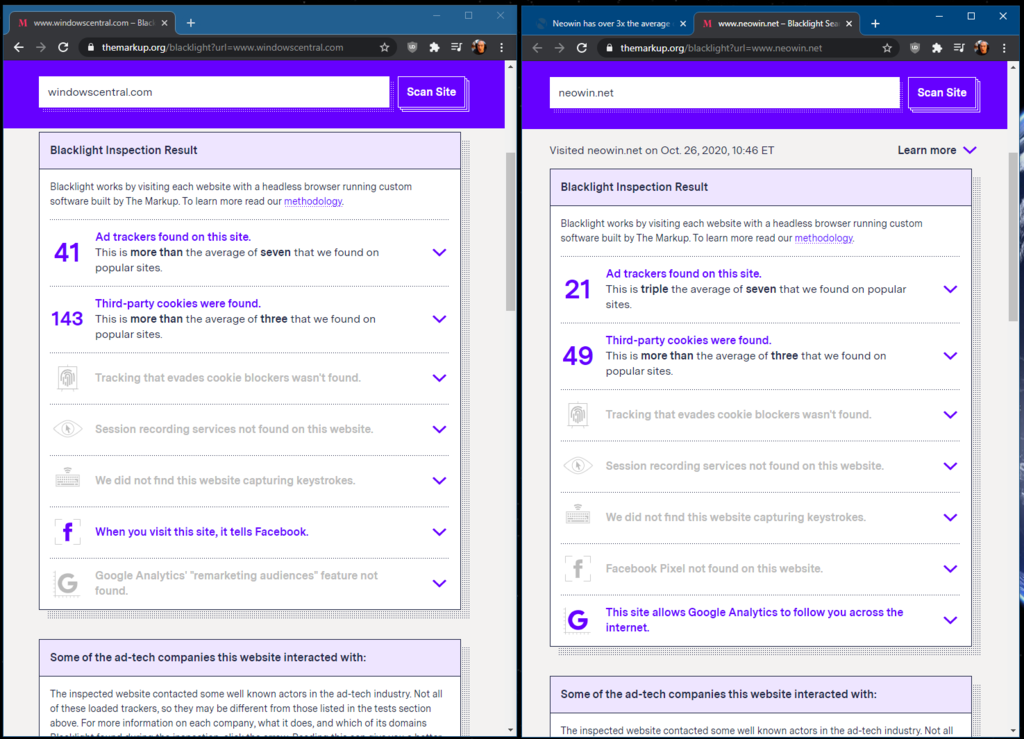Click the Facebook icon in windowscentral results

[x=67, y=532]
